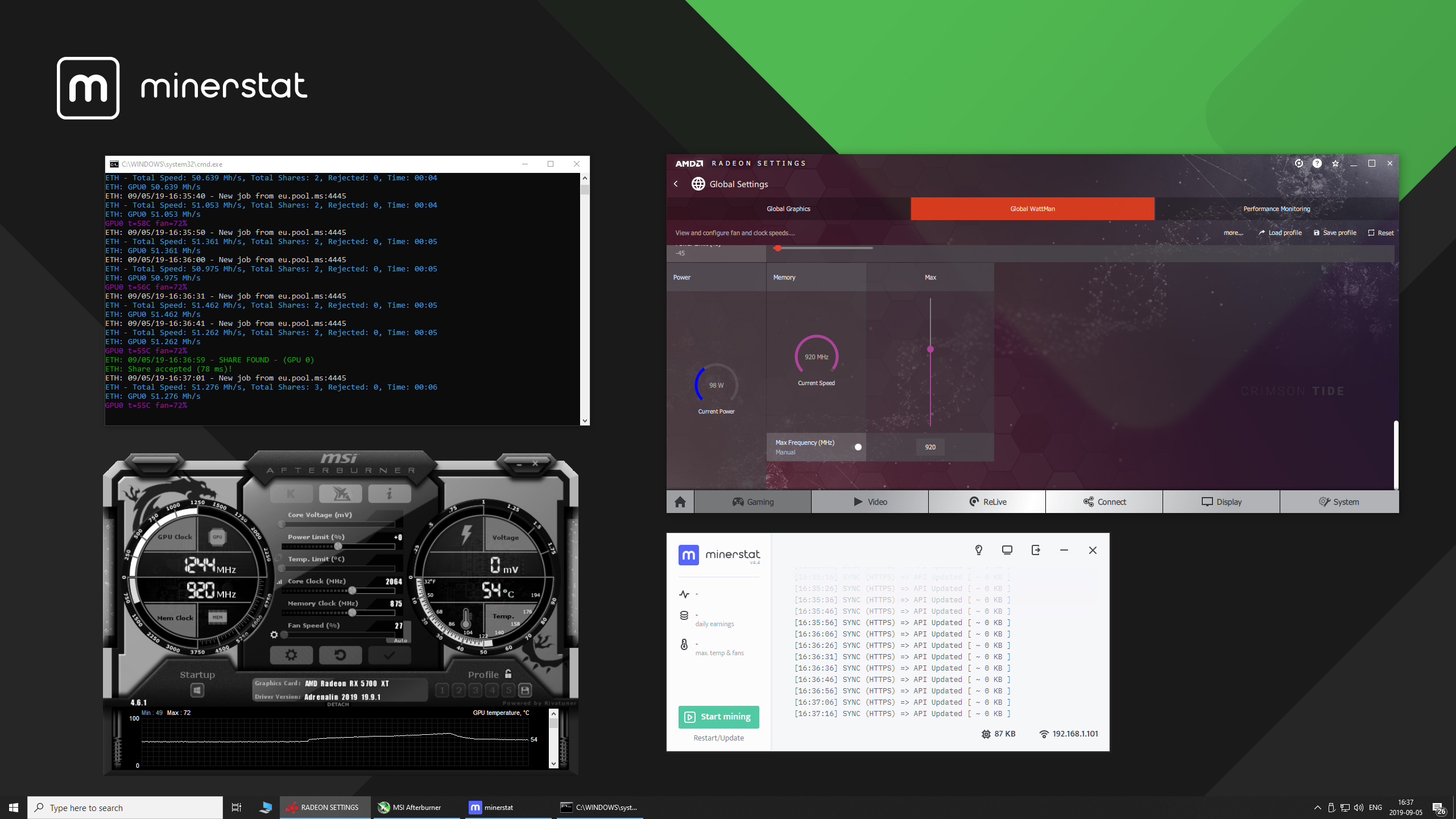This screenshot has width=1456, height=819.
Task: Open Afterburner info button
Action: coord(389,494)
